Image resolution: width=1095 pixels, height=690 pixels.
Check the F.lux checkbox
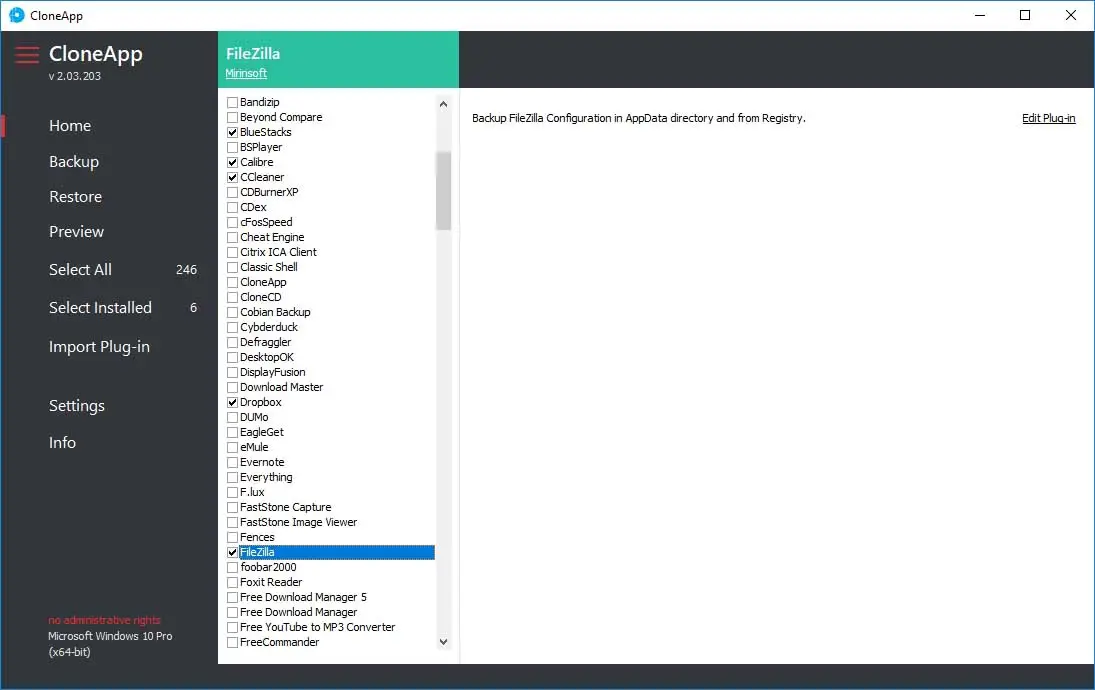point(233,492)
